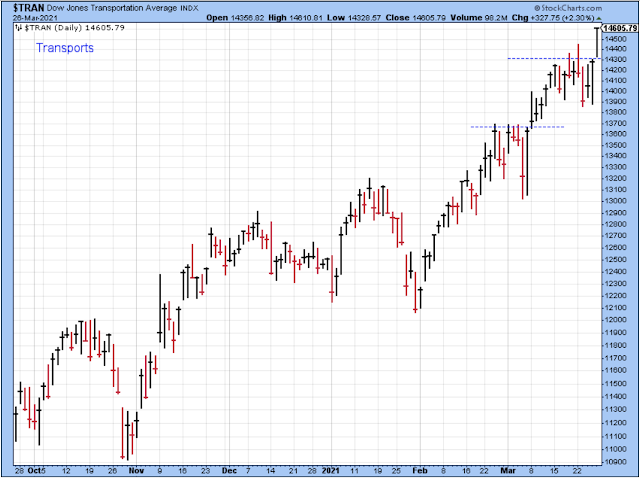This screenshot has height=480, width=640.
Task: Click the 'Nov' label on the date axis
Action: [x=136, y=471]
